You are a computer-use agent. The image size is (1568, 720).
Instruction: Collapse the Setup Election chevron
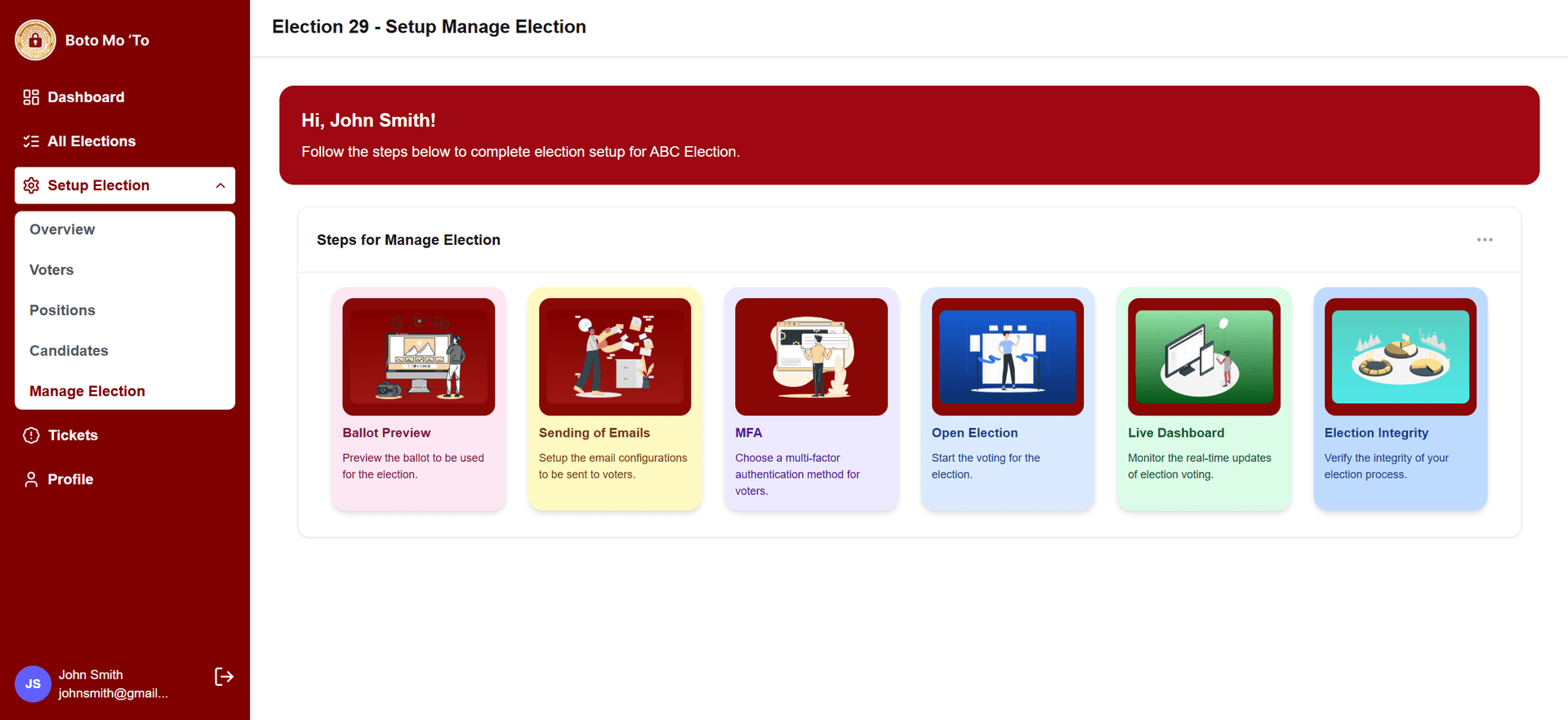coord(220,185)
